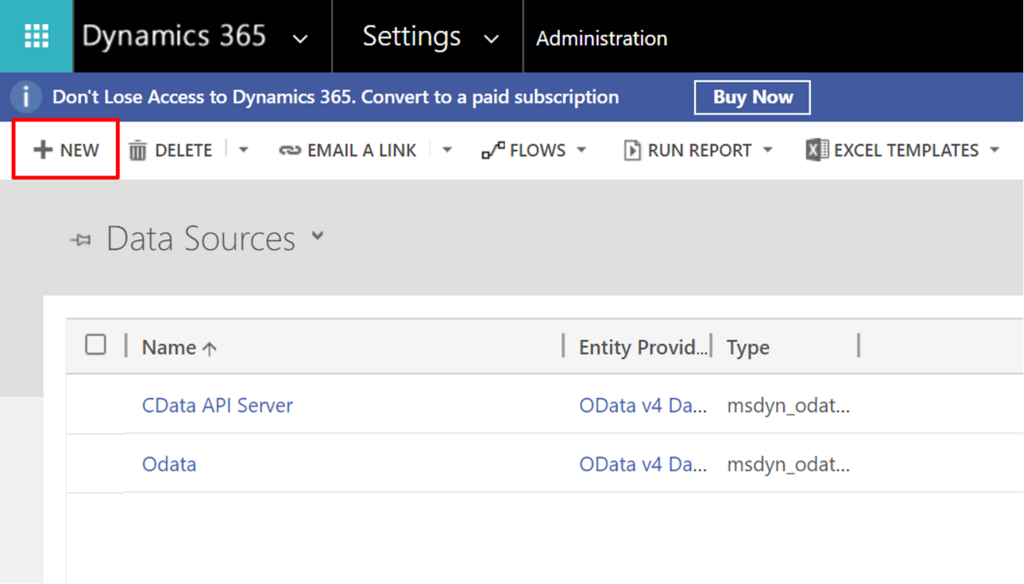
Task: Select the EXCEL TEMPLATES command label
Action: [906, 150]
